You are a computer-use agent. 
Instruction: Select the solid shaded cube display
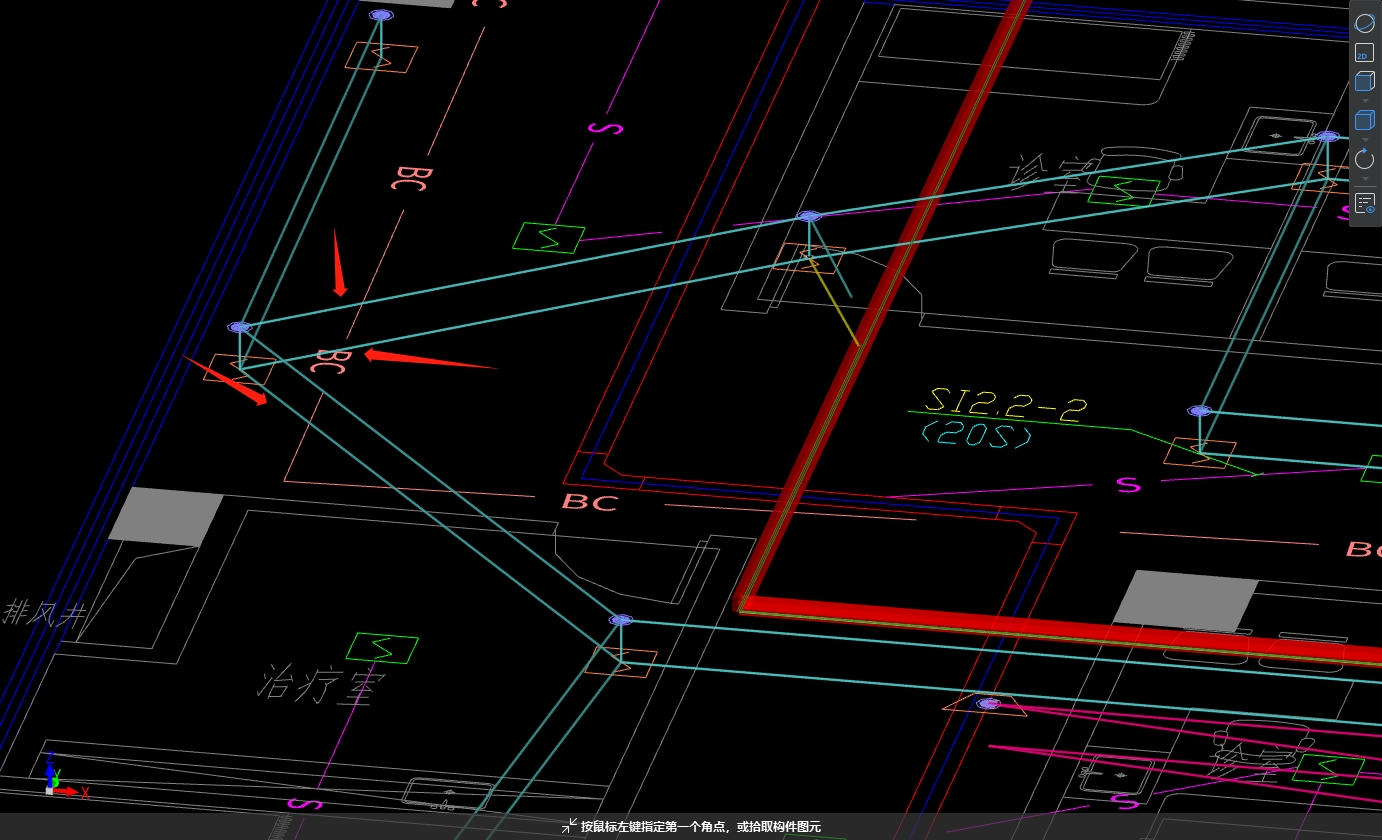pyautogui.click(x=1365, y=120)
